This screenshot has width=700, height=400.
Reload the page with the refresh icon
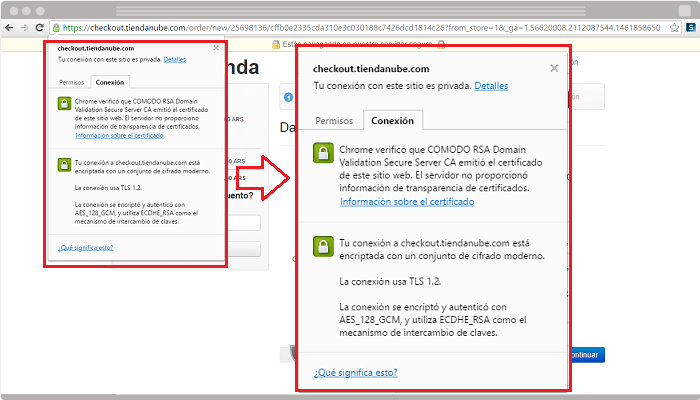(x=39, y=28)
